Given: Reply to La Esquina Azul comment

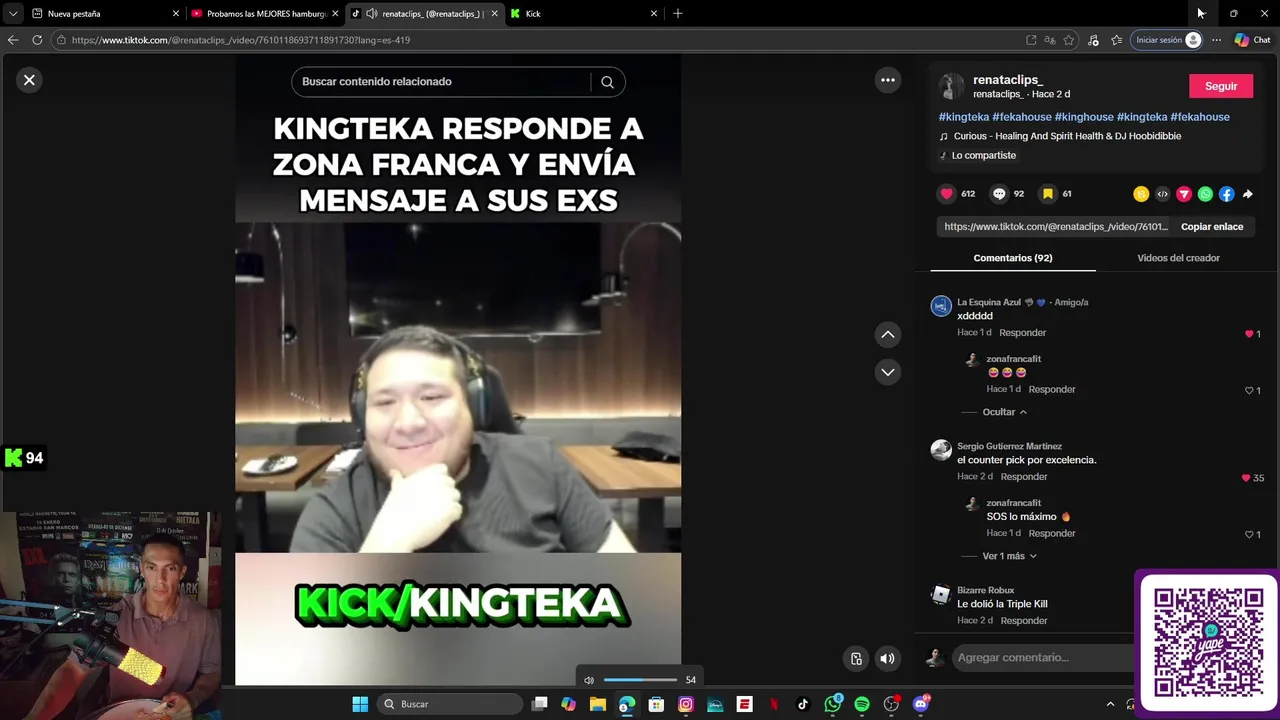Looking at the screenshot, I should point(1022,333).
